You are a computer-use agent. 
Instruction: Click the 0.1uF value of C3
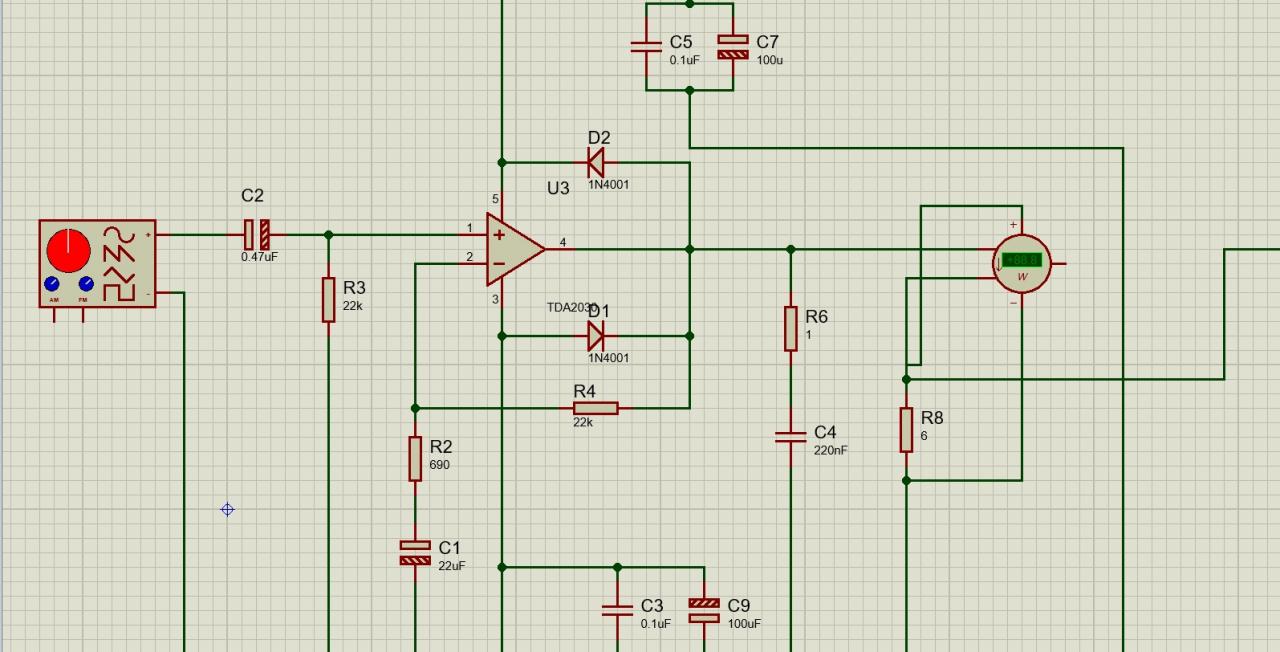[656, 624]
